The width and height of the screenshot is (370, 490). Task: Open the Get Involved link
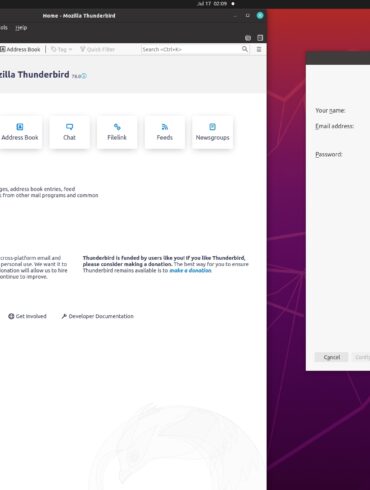click(27, 316)
